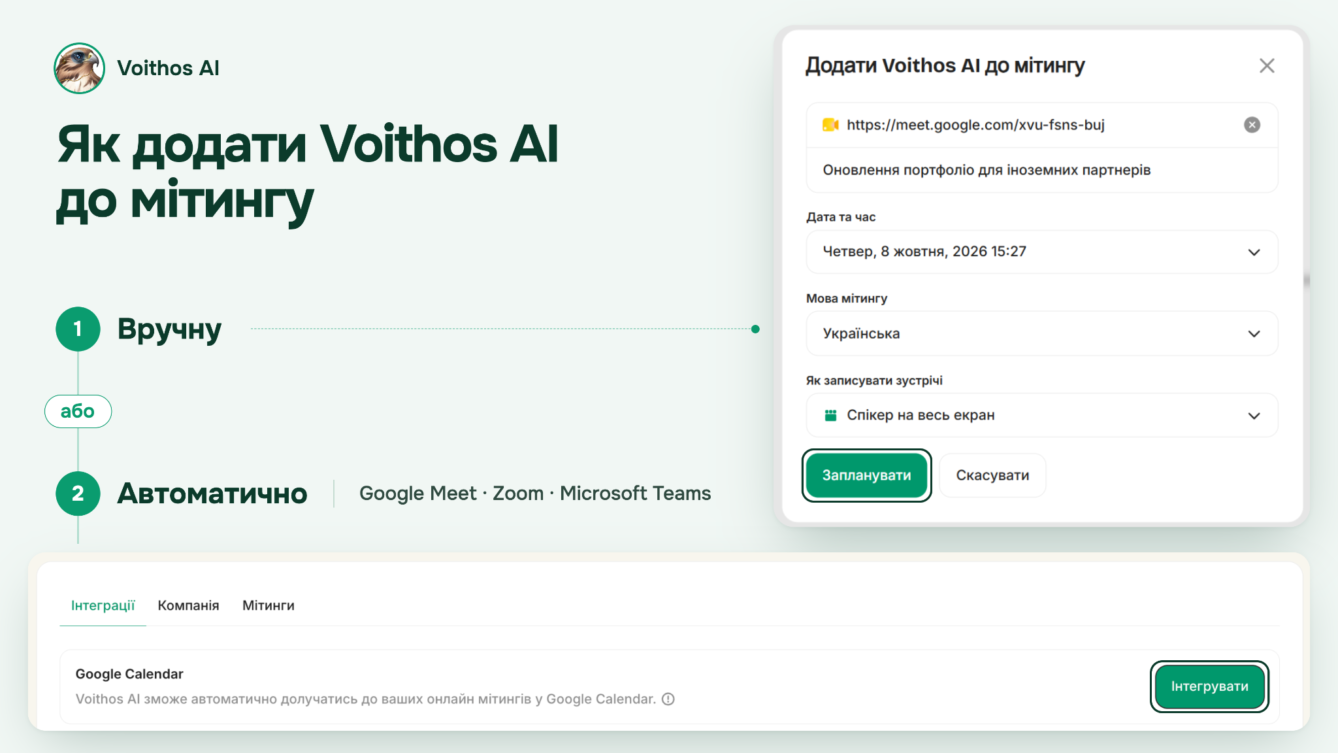
Task: Click the Google Calendar integration title
Action: (129, 674)
